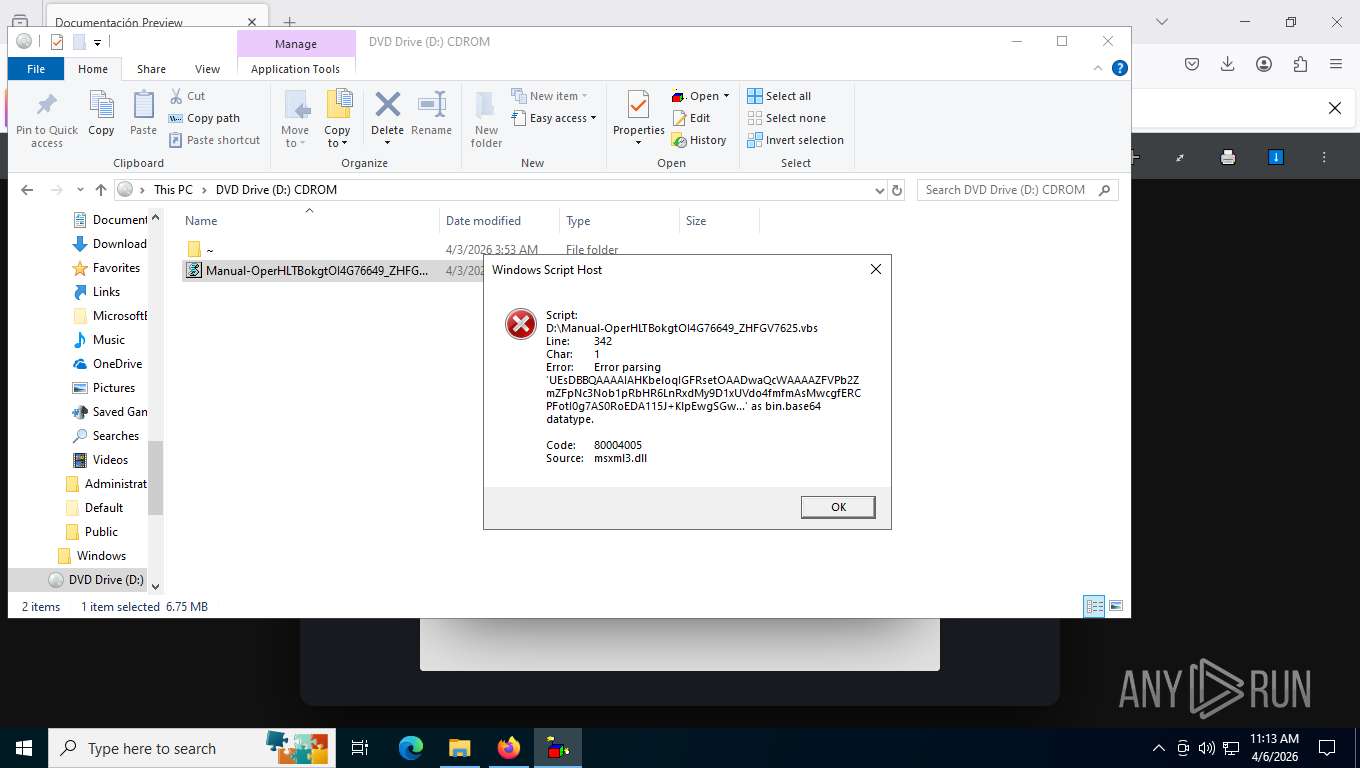This screenshot has width=1360, height=768.
Task: Click the Pin to Quick access icon
Action: point(47,119)
